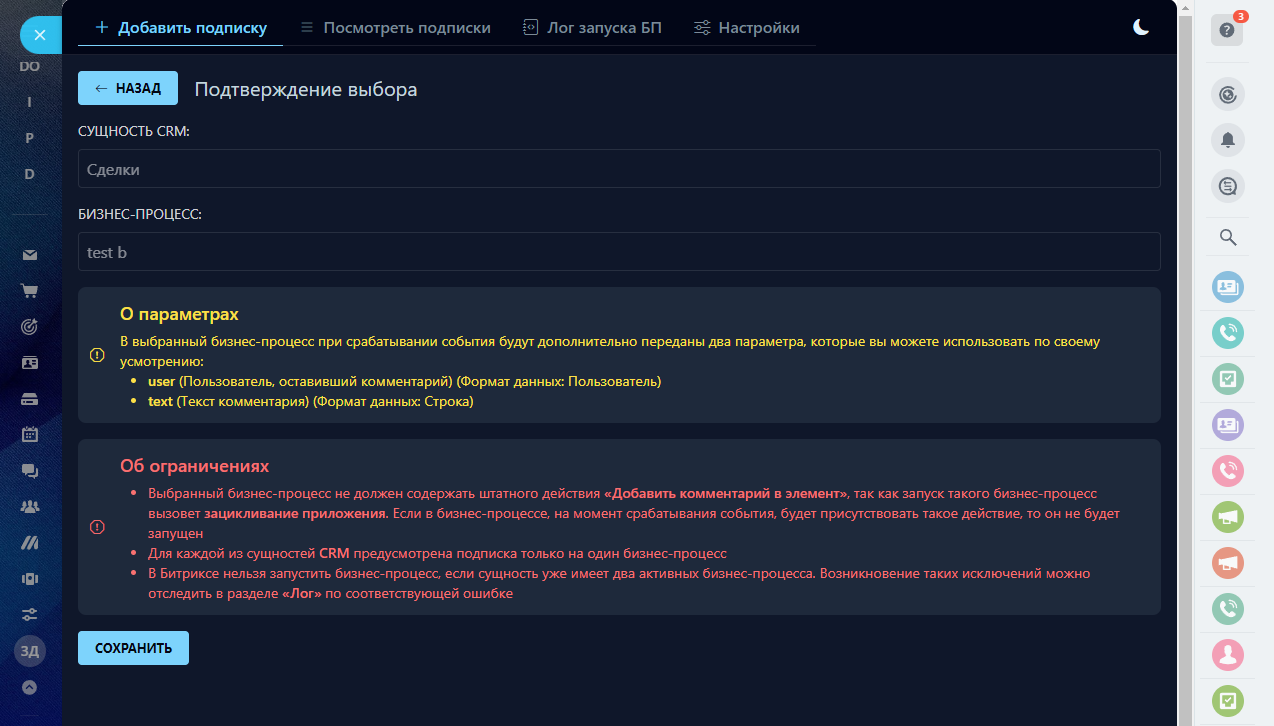Open the Настройки tab
1274x726 pixels.
(x=747, y=28)
